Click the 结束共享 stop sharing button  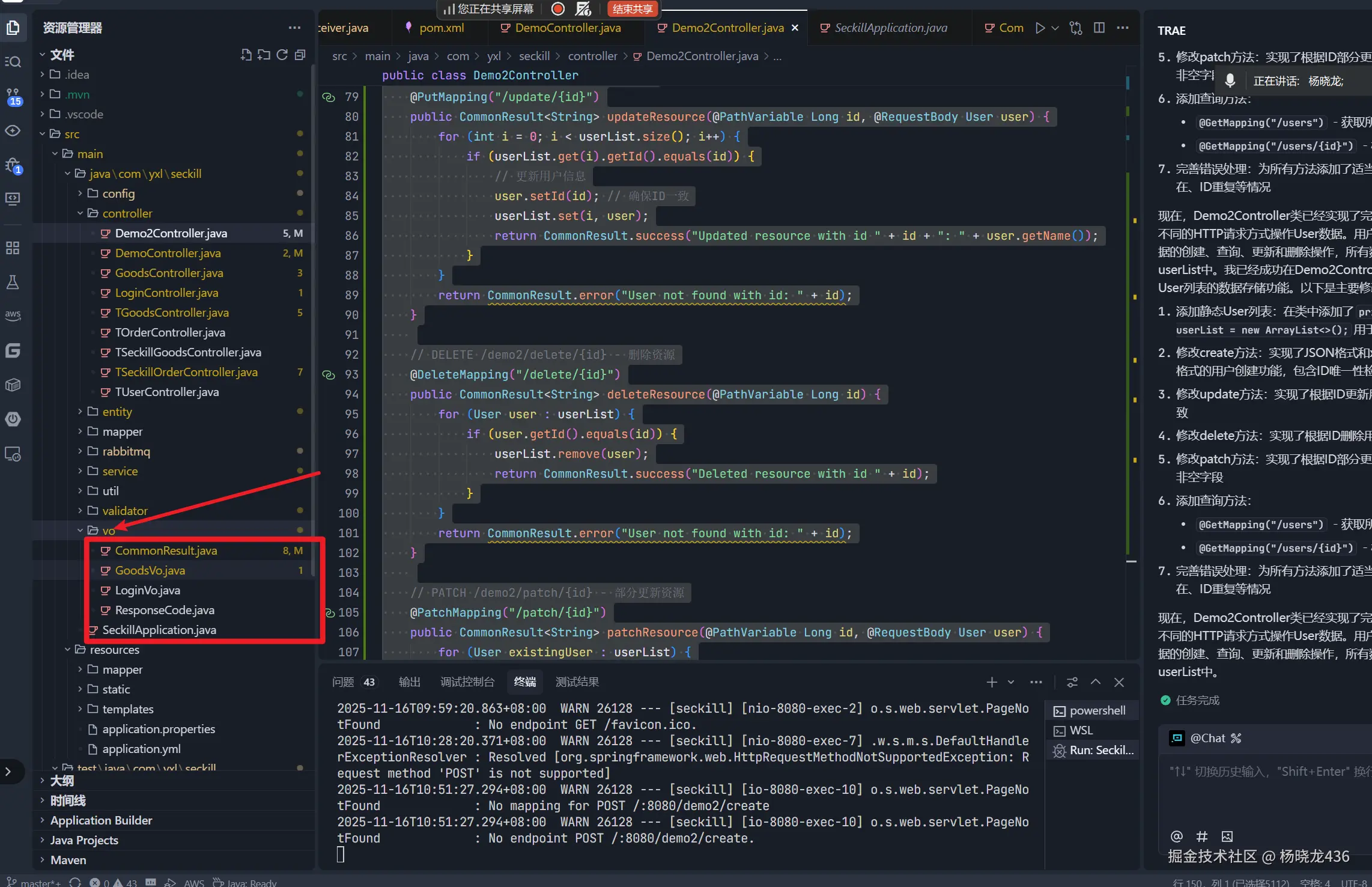633,9
